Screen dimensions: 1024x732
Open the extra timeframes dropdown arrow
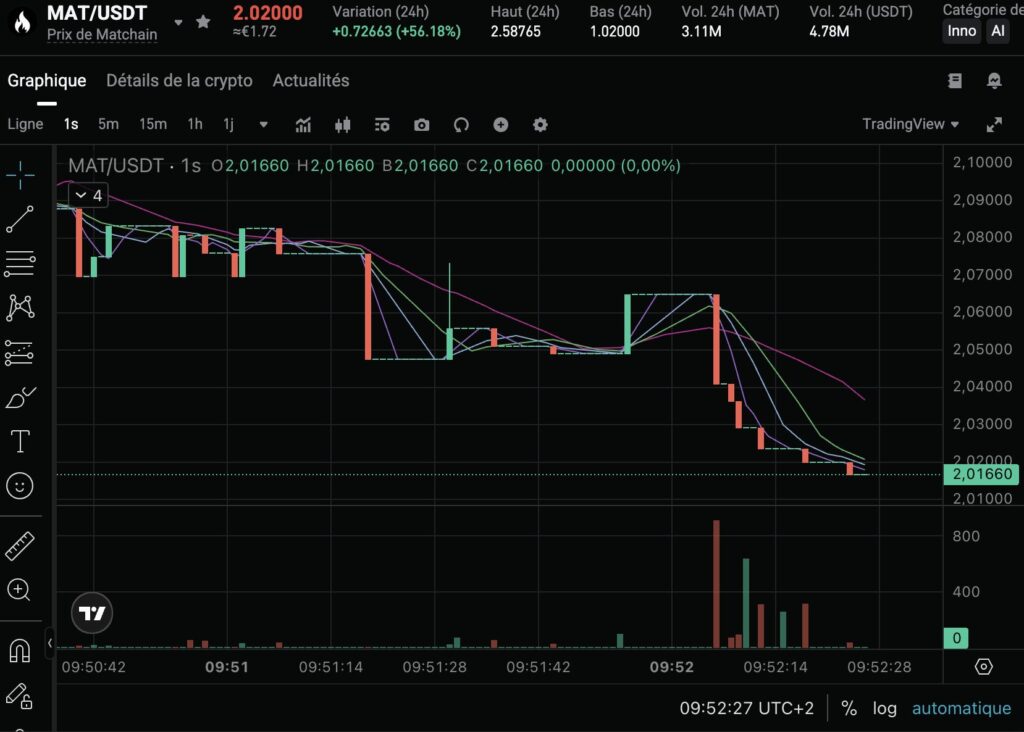[x=262, y=124]
